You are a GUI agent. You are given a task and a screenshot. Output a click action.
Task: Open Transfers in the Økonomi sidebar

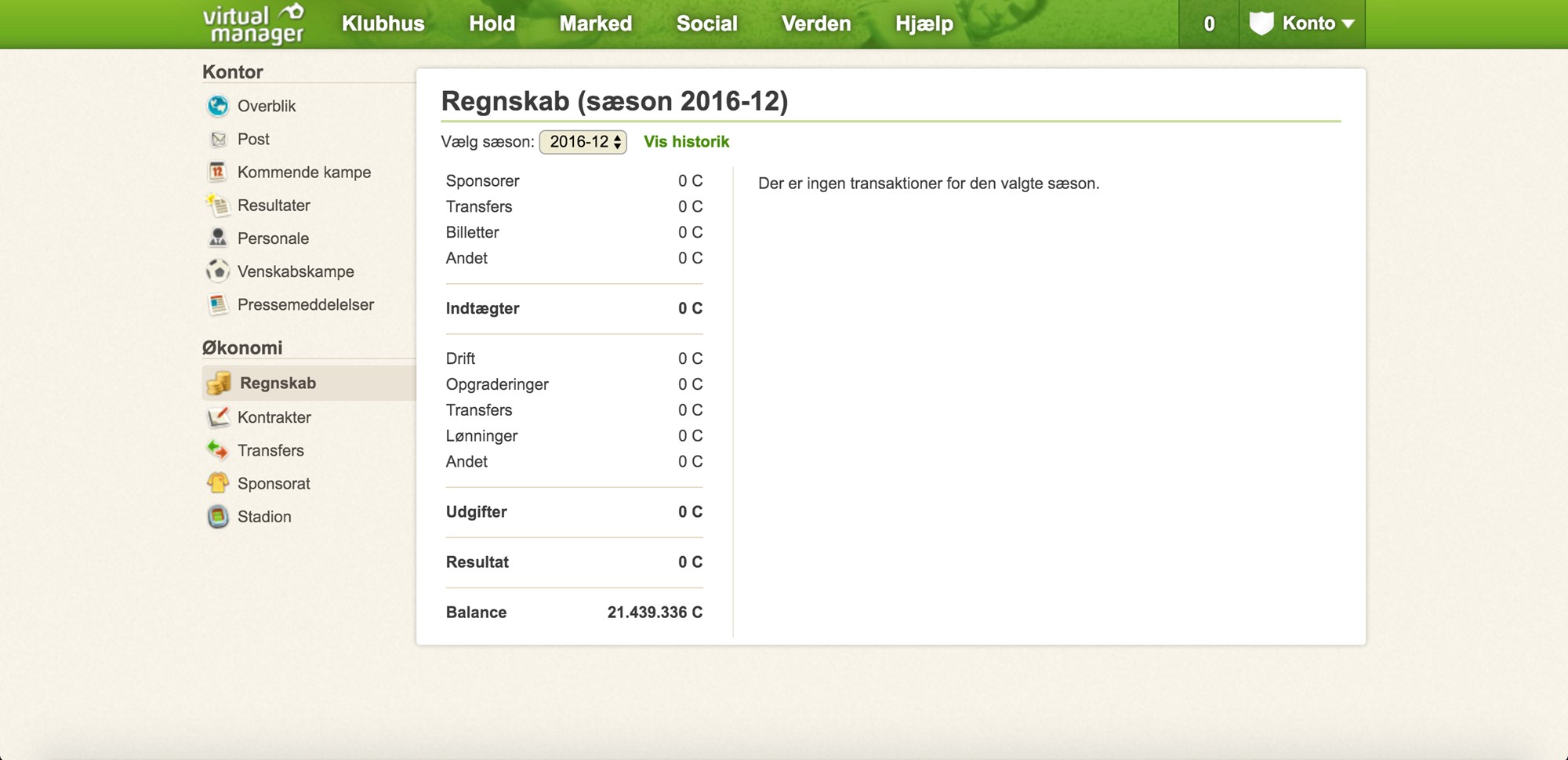[x=270, y=450]
